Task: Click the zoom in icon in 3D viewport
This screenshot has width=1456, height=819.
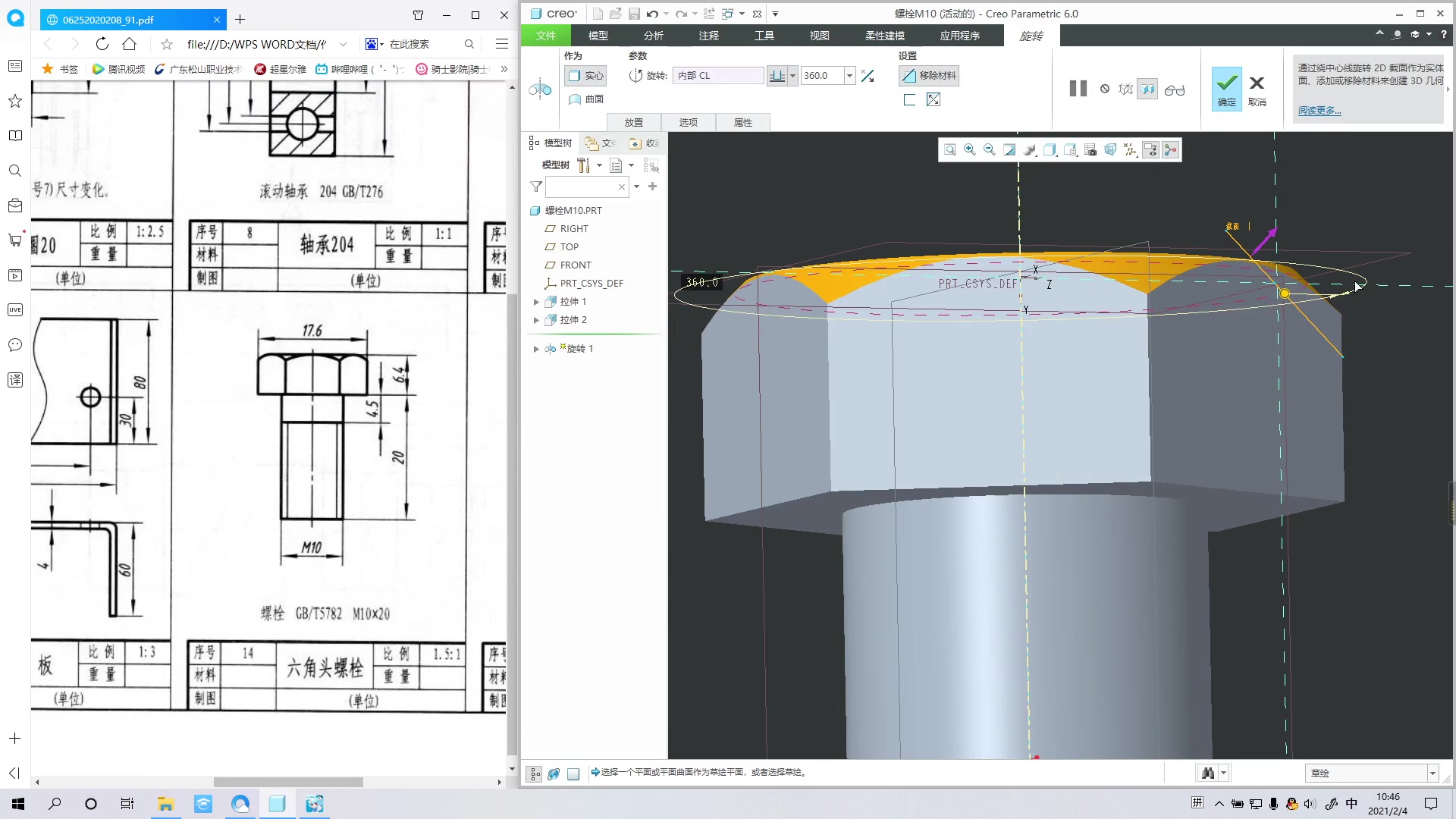Action: [969, 150]
